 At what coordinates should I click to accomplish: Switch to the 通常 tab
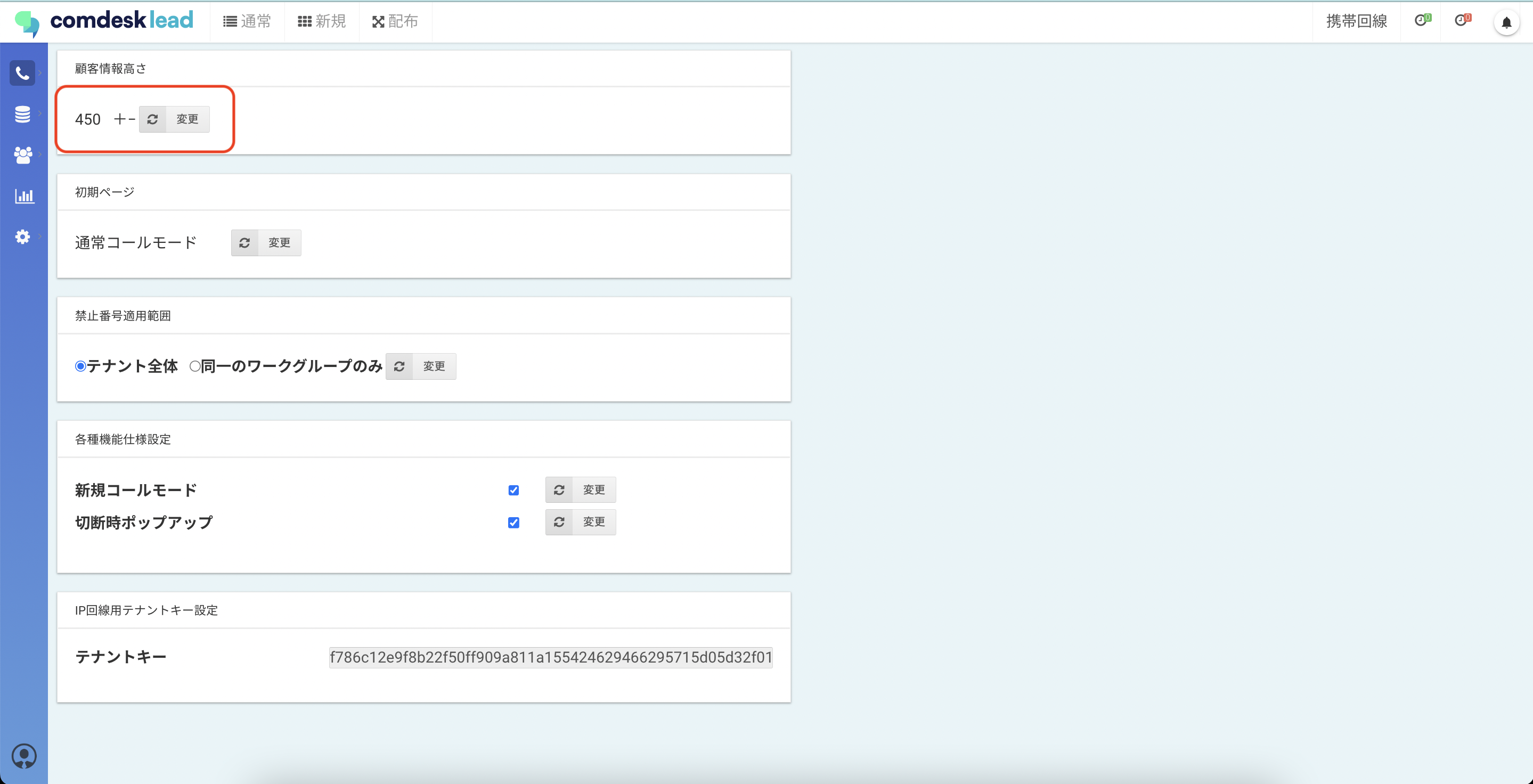click(248, 21)
